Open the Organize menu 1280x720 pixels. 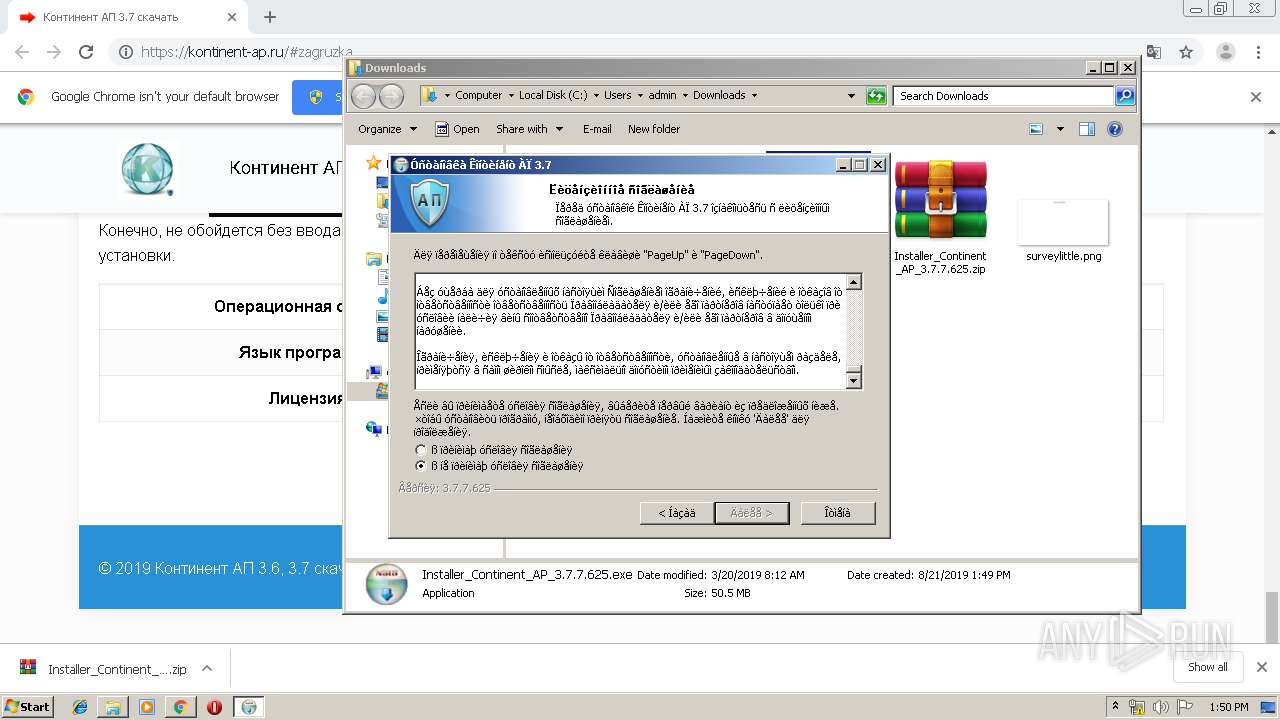point(387,129)
